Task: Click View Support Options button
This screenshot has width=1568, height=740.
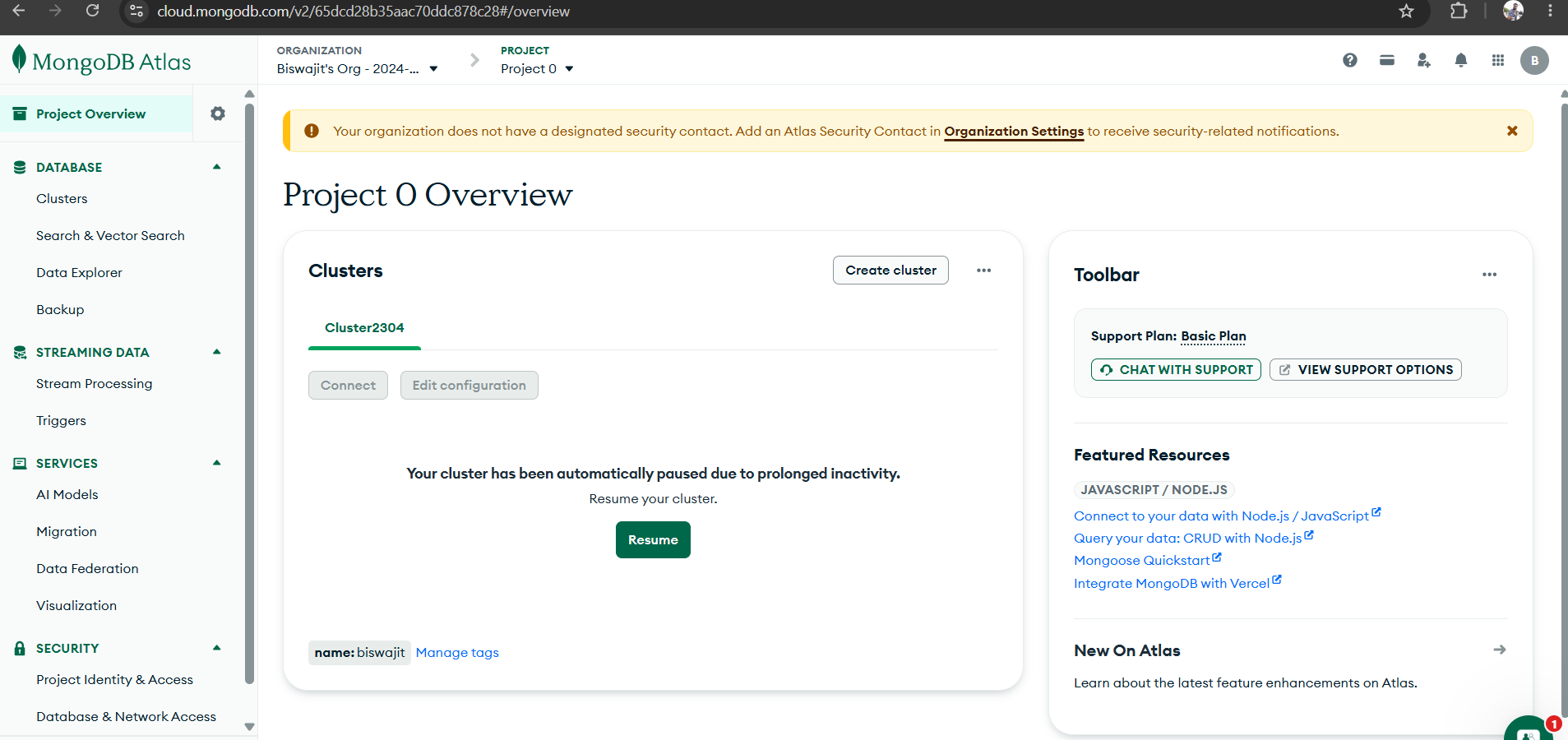Action: tap(1365, 370)
